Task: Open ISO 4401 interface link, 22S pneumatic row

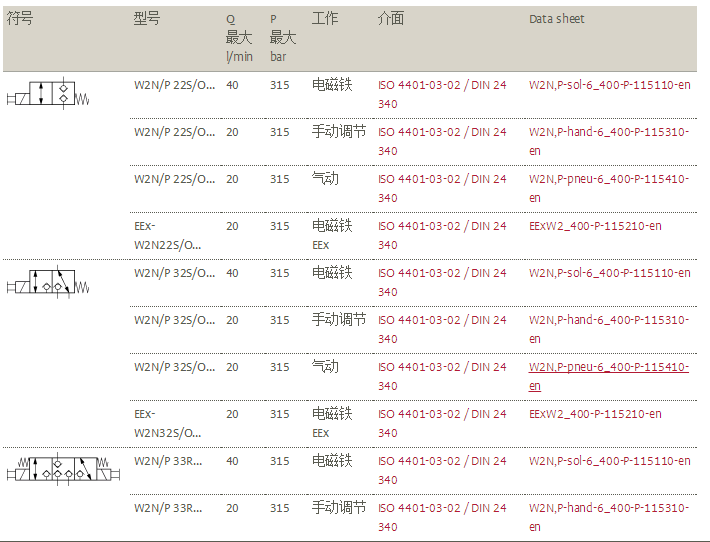Action: pyautogui.click(x=442, y=188)
